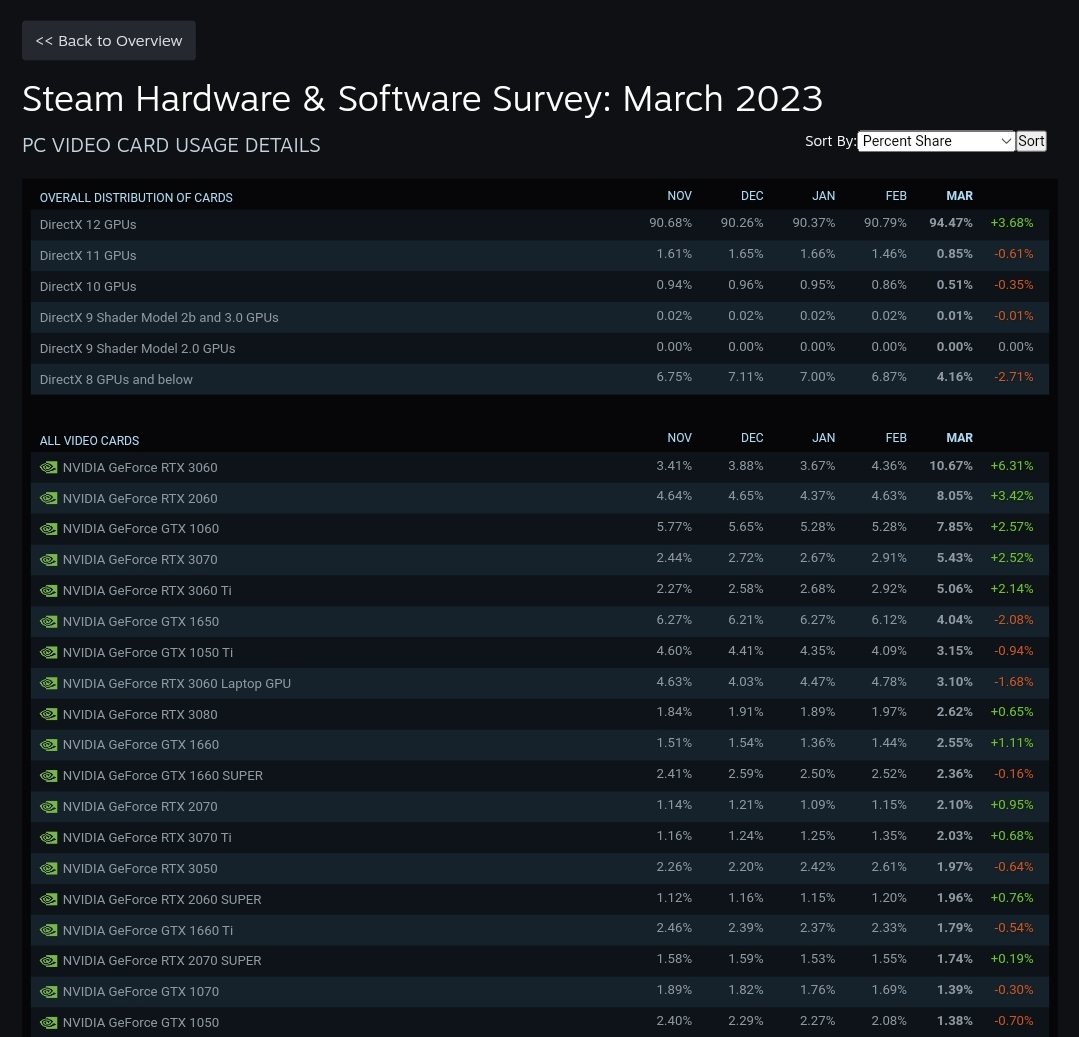Click the 8.05% March value for RTX 2060
The height and width of the screenshot is (1037, 1079).
954,496
